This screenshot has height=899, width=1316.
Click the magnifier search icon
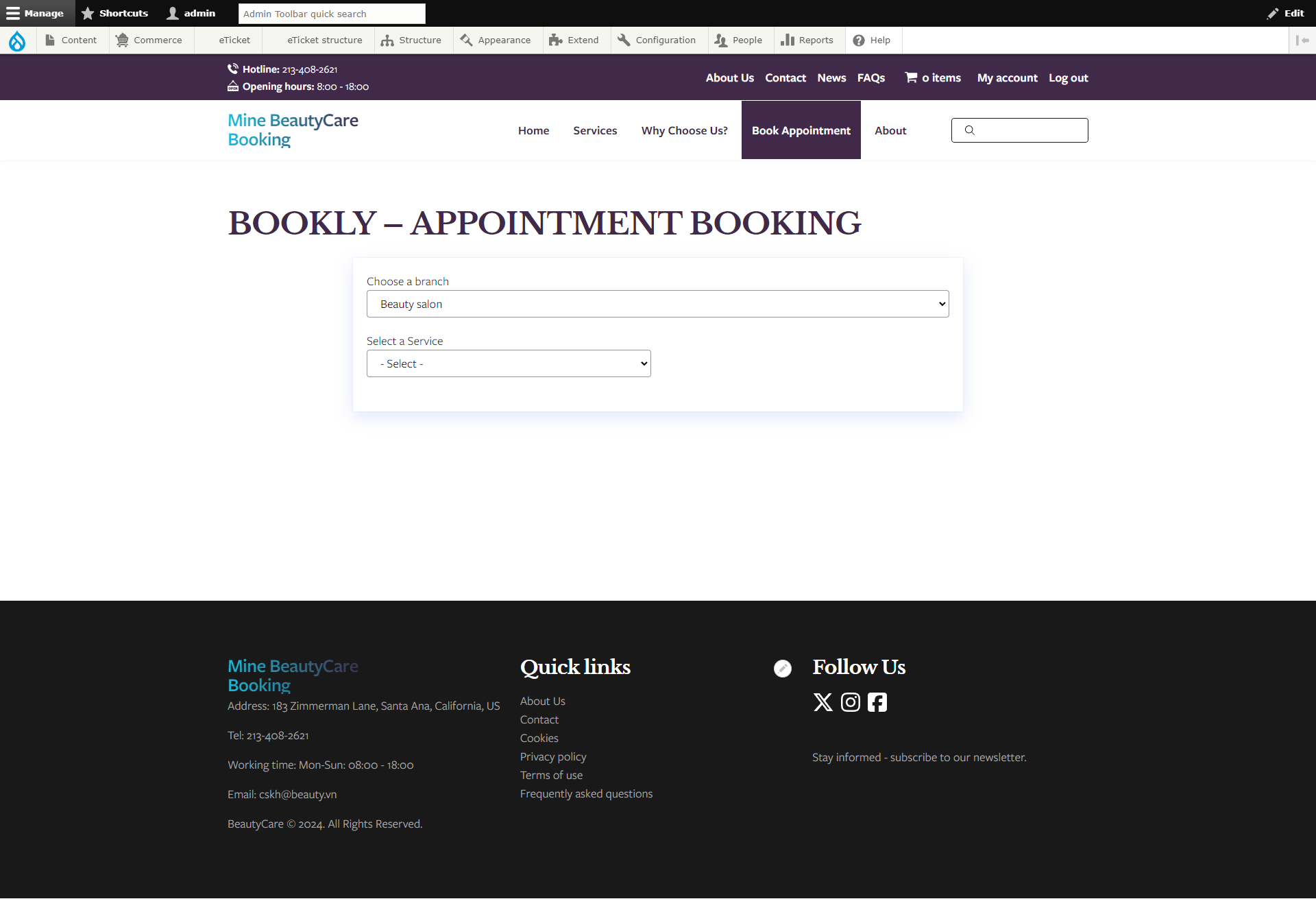(969, 130)
